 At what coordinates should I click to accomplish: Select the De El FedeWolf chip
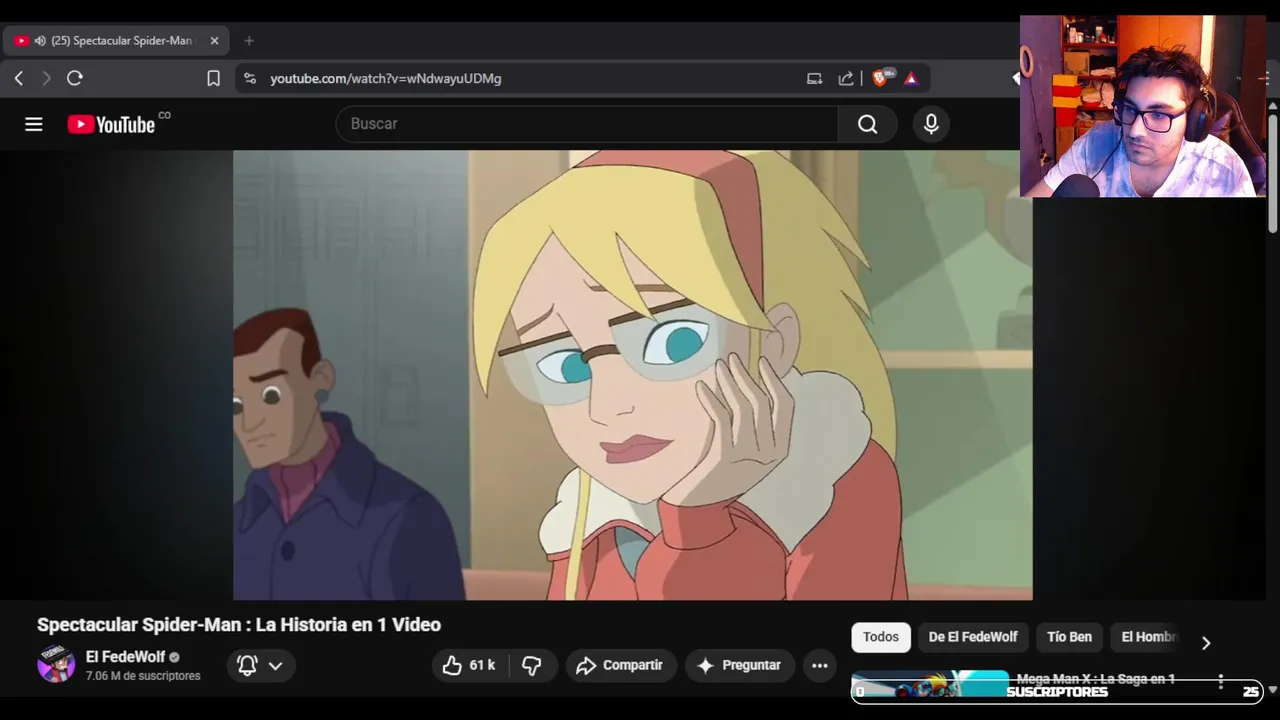(973, 637)
